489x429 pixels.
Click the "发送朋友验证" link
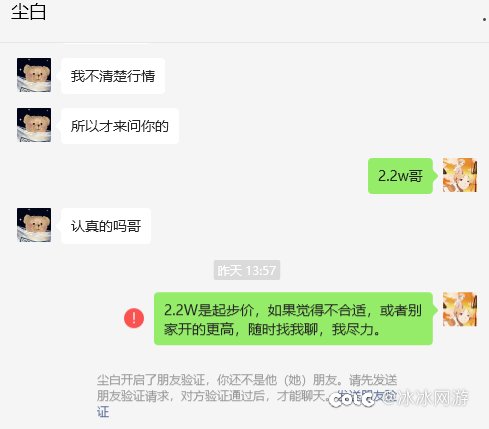[x=367, y=396]
